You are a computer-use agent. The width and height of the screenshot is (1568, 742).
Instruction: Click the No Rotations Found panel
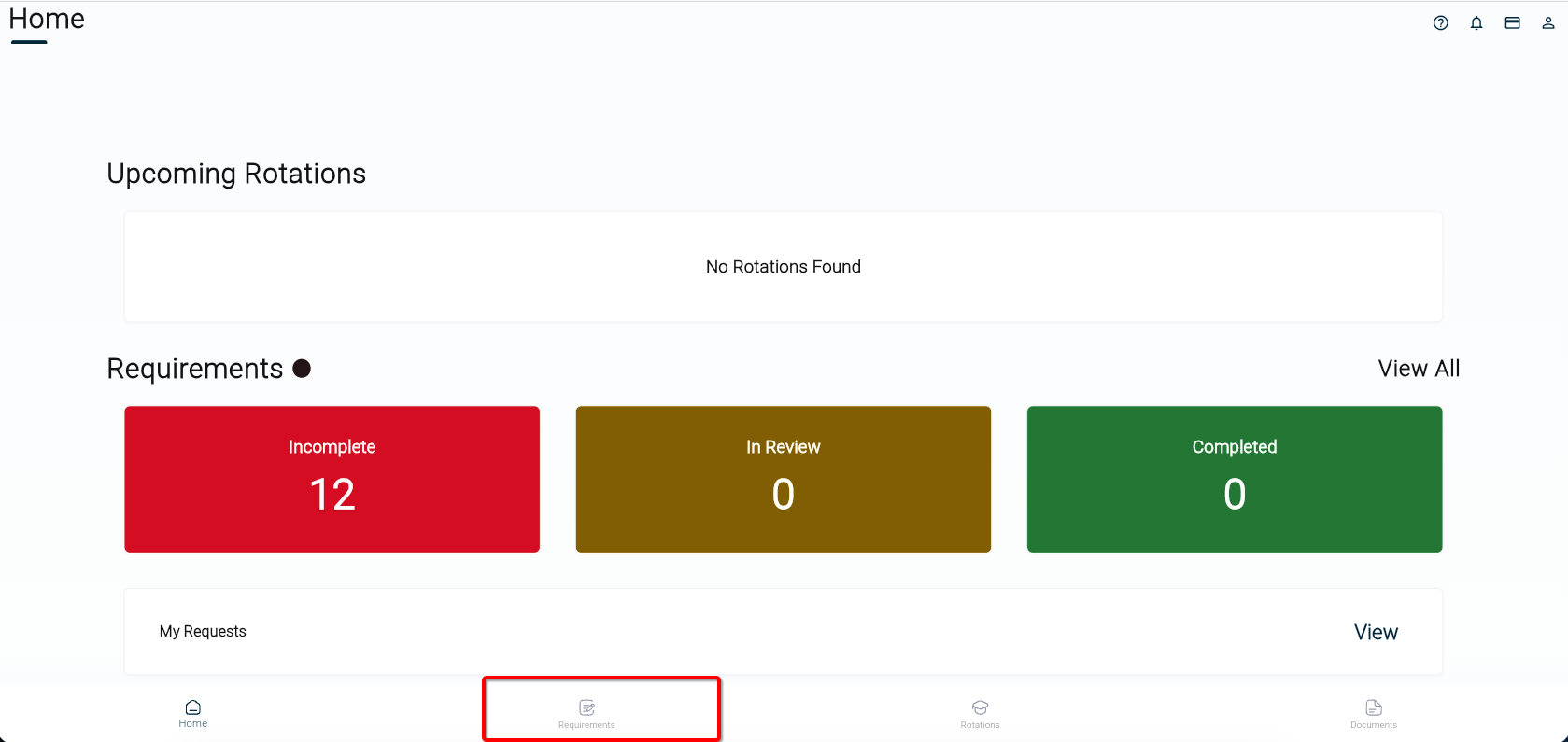click(x=783, y=267)
